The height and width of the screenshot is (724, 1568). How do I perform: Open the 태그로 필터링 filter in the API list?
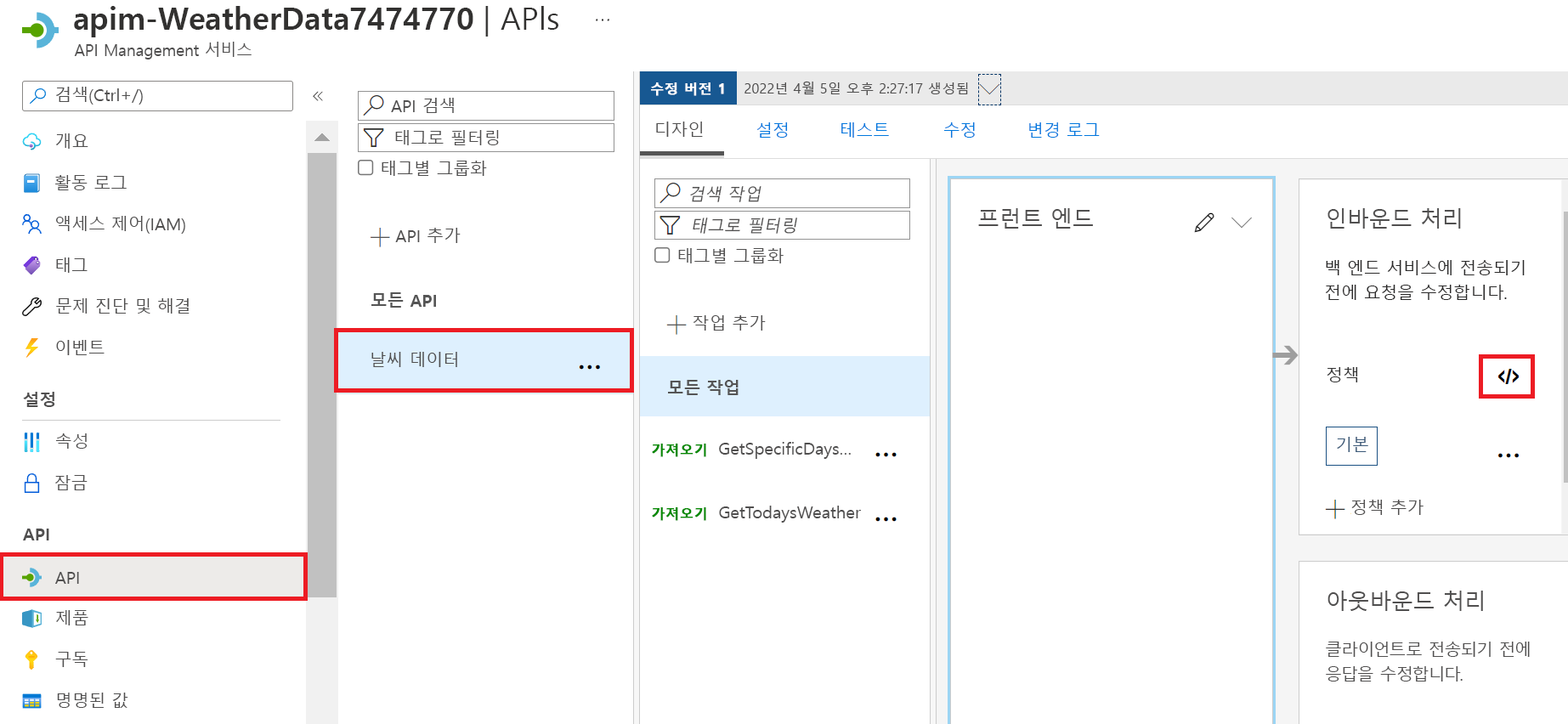(x=486, y=138)
